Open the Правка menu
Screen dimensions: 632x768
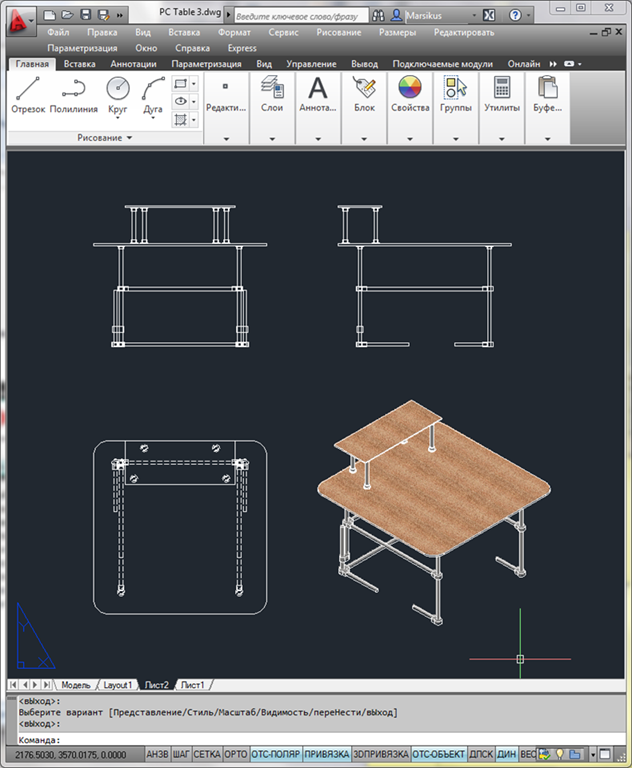coord(102,32)
